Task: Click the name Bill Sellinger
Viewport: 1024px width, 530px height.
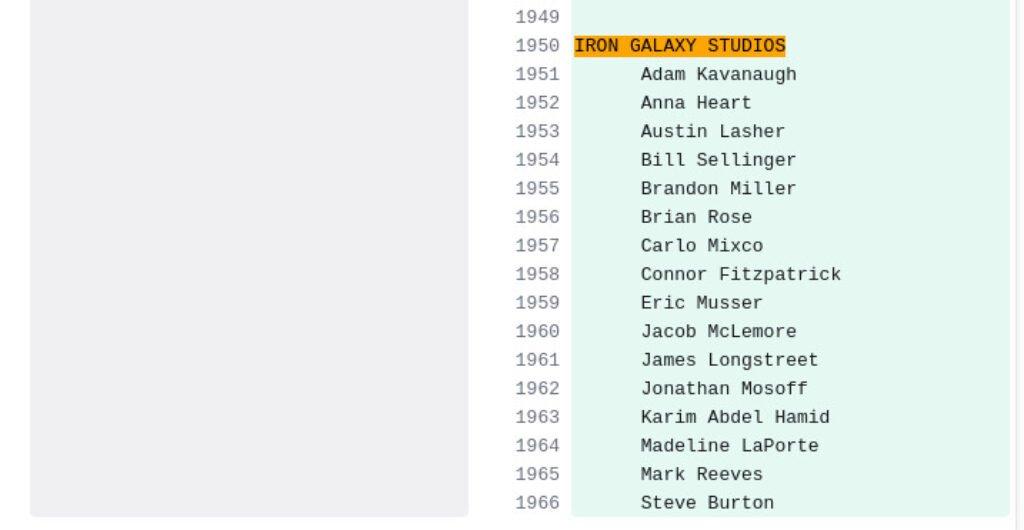Action: (x=718, y=160)
